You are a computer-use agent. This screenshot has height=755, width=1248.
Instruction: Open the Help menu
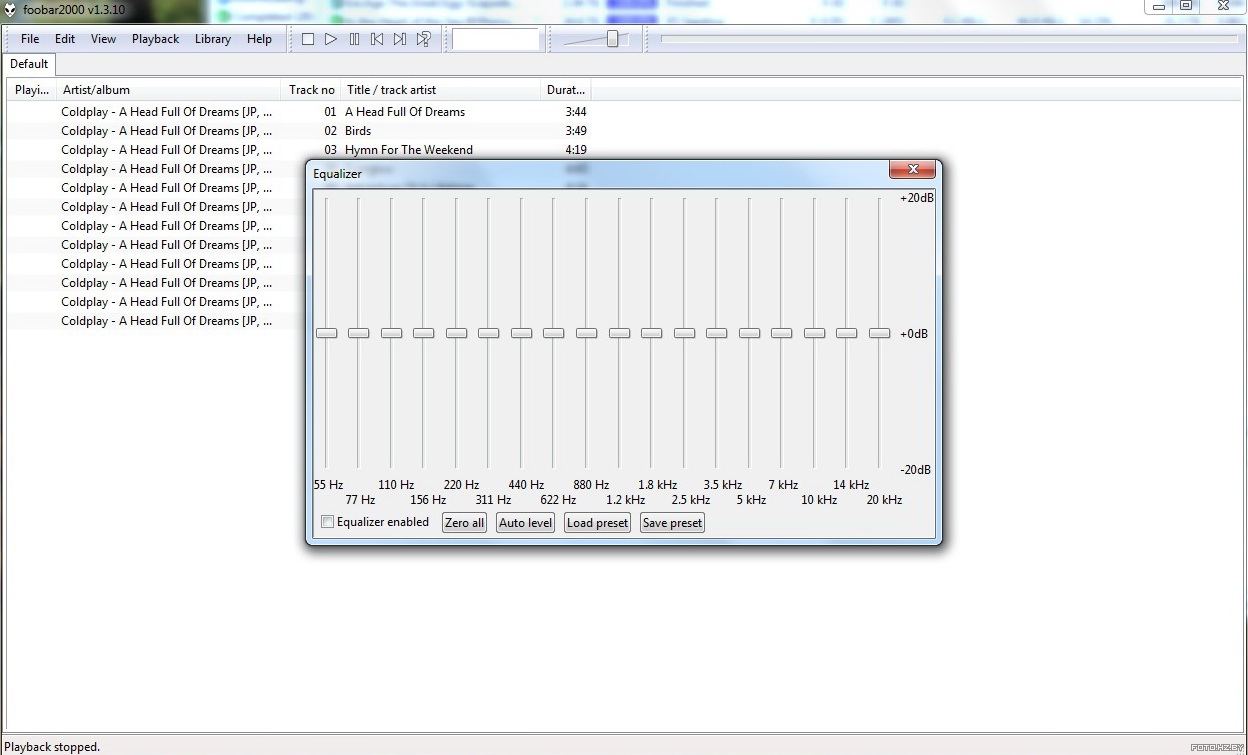point(259,39)
